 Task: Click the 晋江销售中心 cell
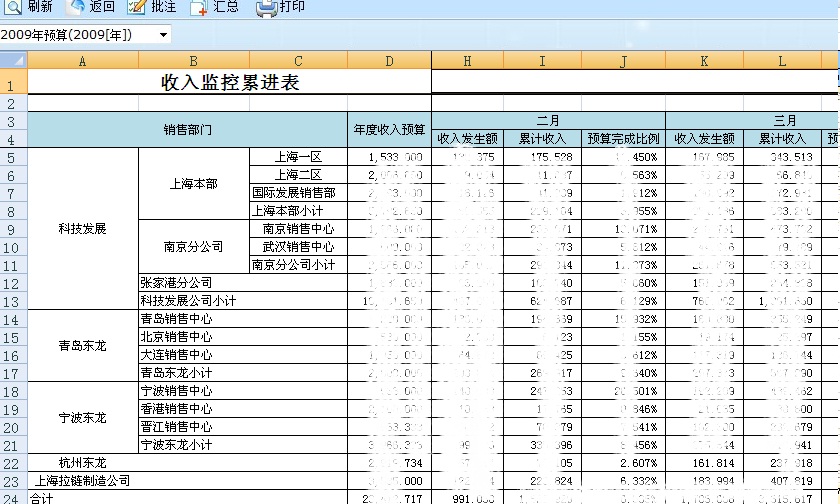pyautogui.click(x=243, y=427)
